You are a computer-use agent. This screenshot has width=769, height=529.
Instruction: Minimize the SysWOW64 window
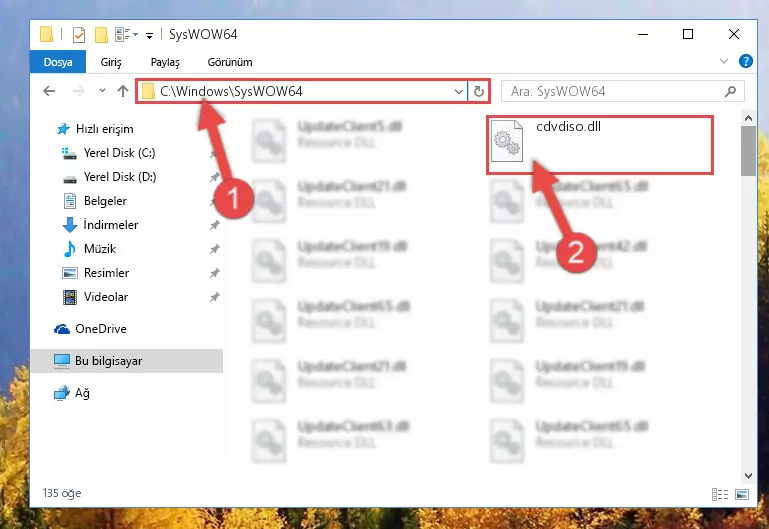point(643,34)
